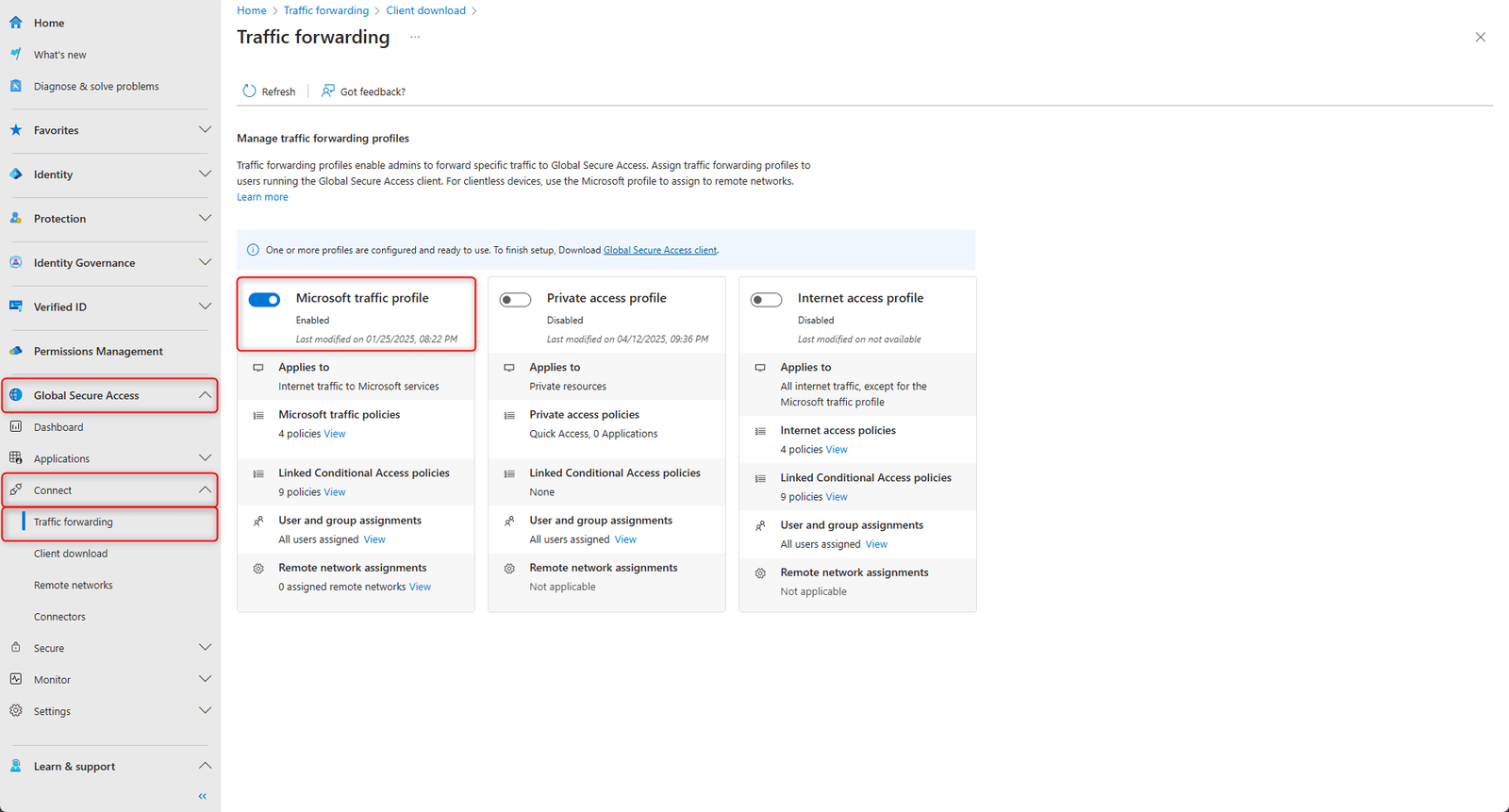Click the Got feedback? button
This screenshot has width=1509, height=812.
click(x=363, y=91)
